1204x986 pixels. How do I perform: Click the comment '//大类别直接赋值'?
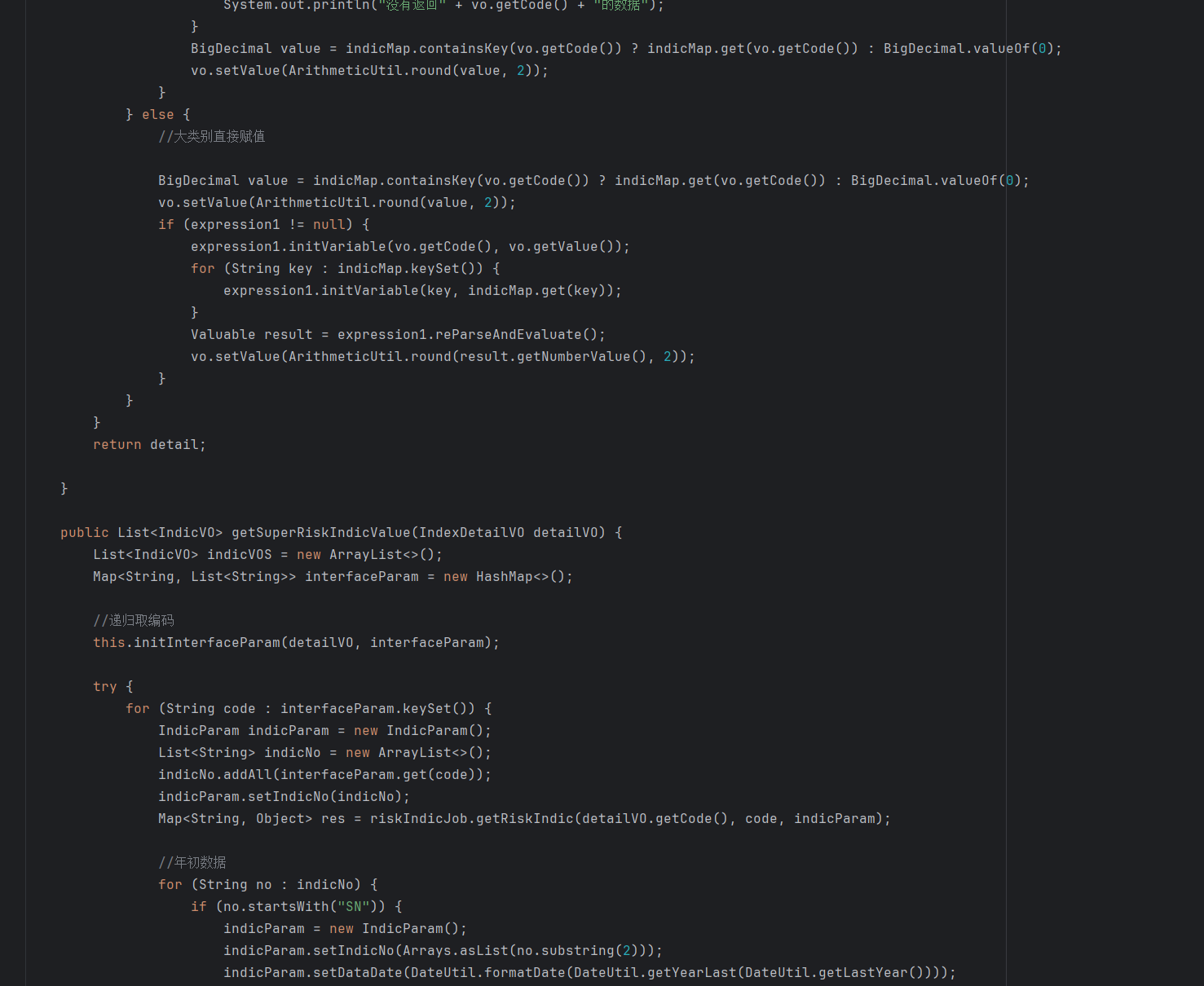(212, 137)
